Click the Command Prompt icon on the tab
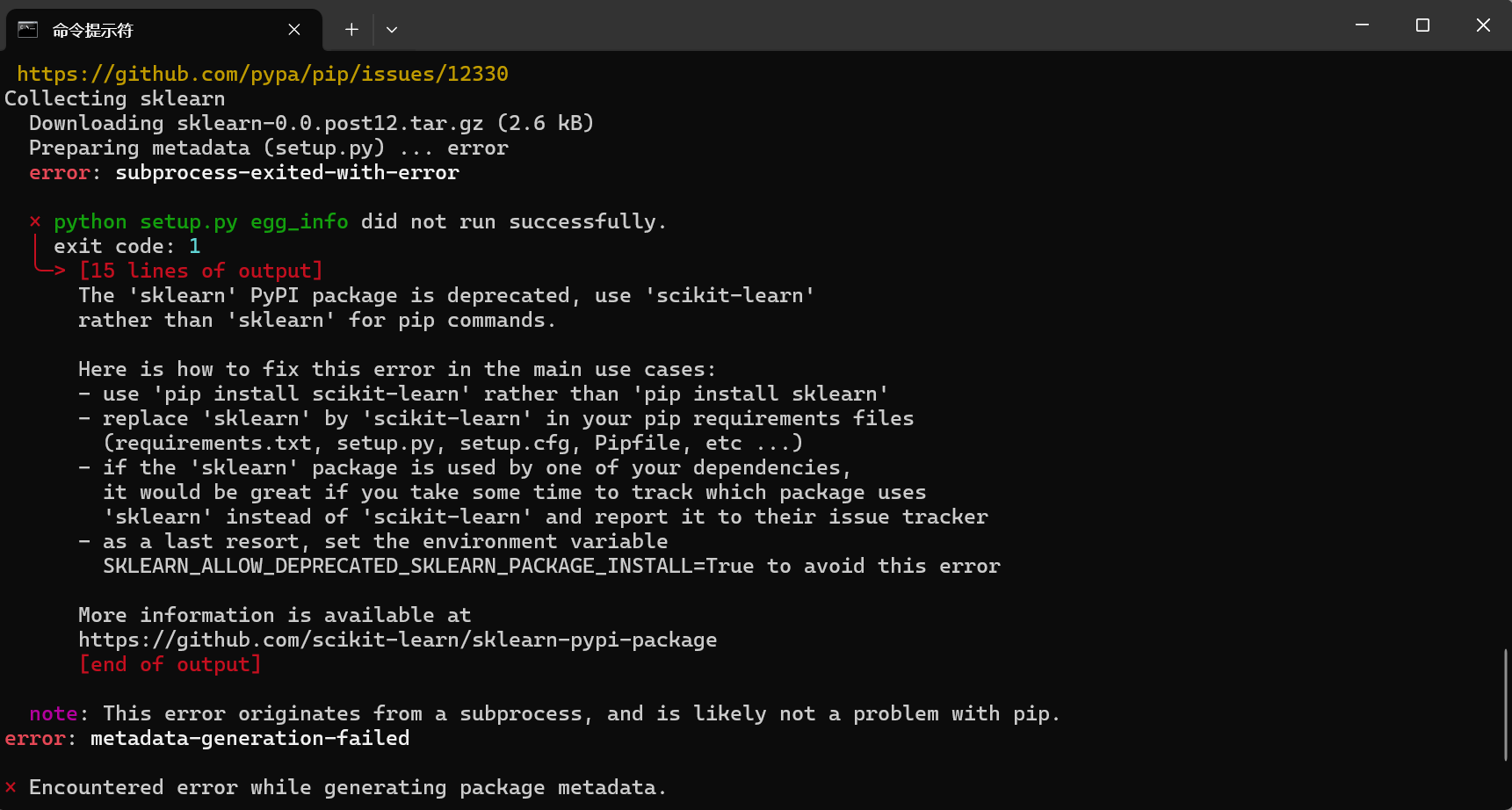Image resolution: width=1512 pixels, height=810 pixels. [x=27, y=29]
